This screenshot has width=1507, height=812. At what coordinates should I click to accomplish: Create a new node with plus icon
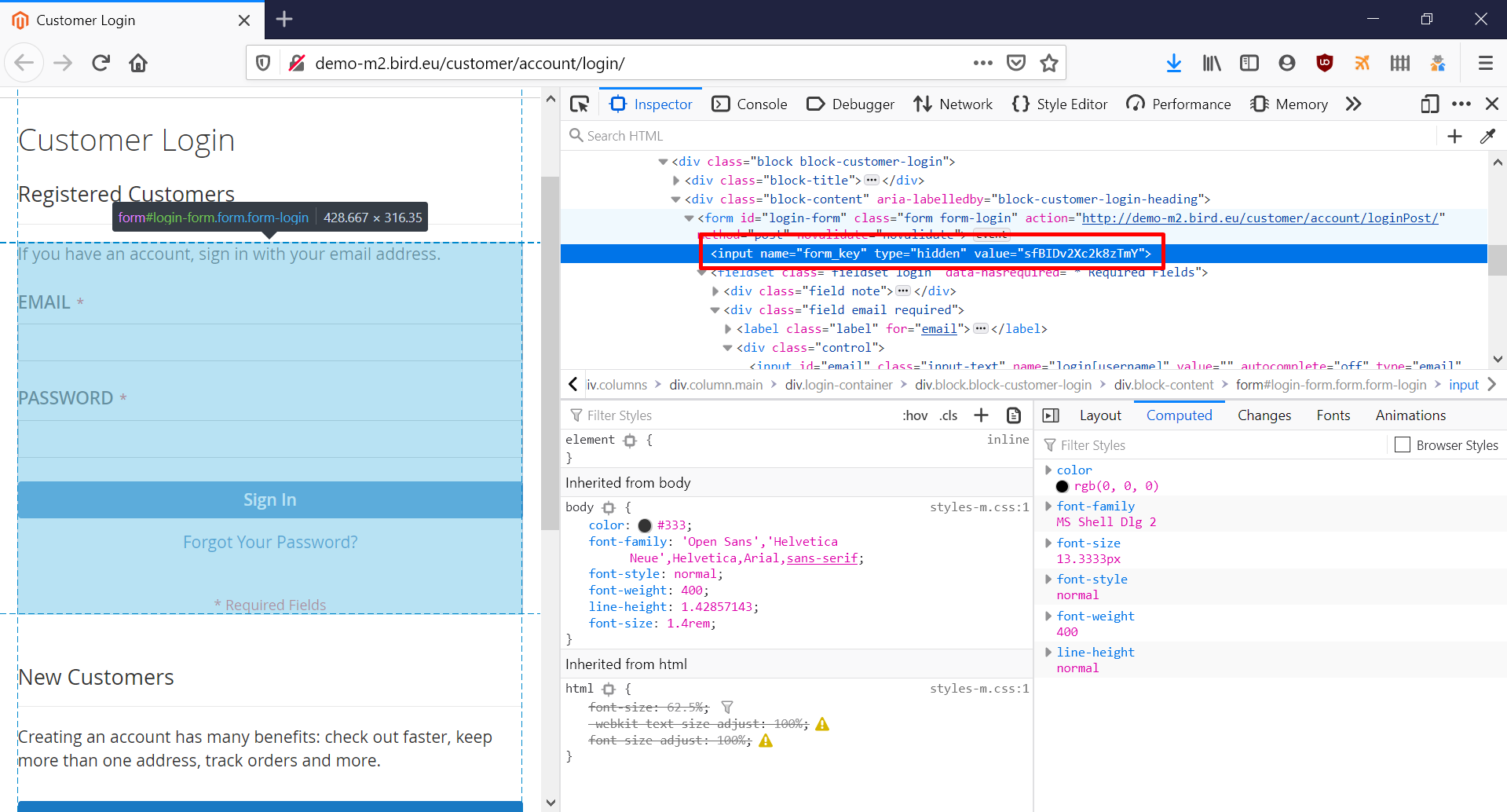(x=1454, y=136)
